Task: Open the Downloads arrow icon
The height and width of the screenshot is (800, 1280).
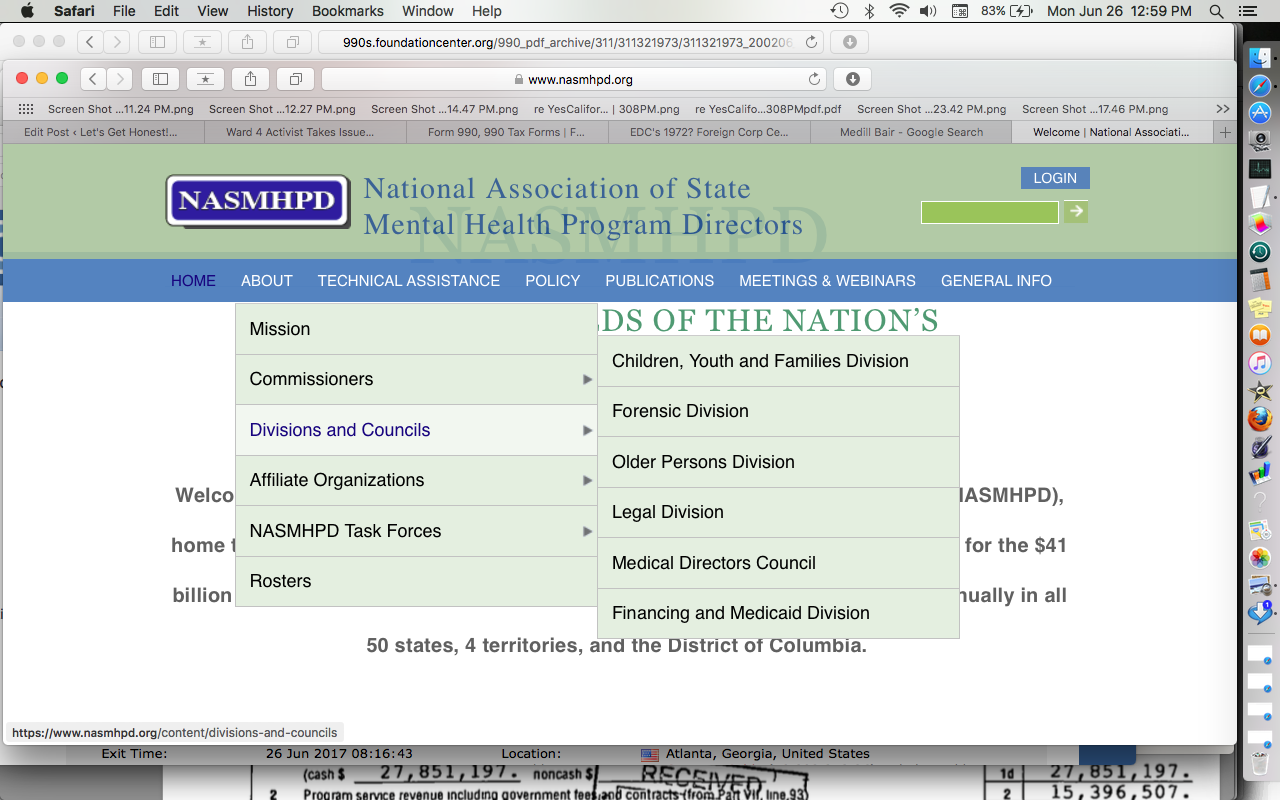Action: [x=852, y=79]
